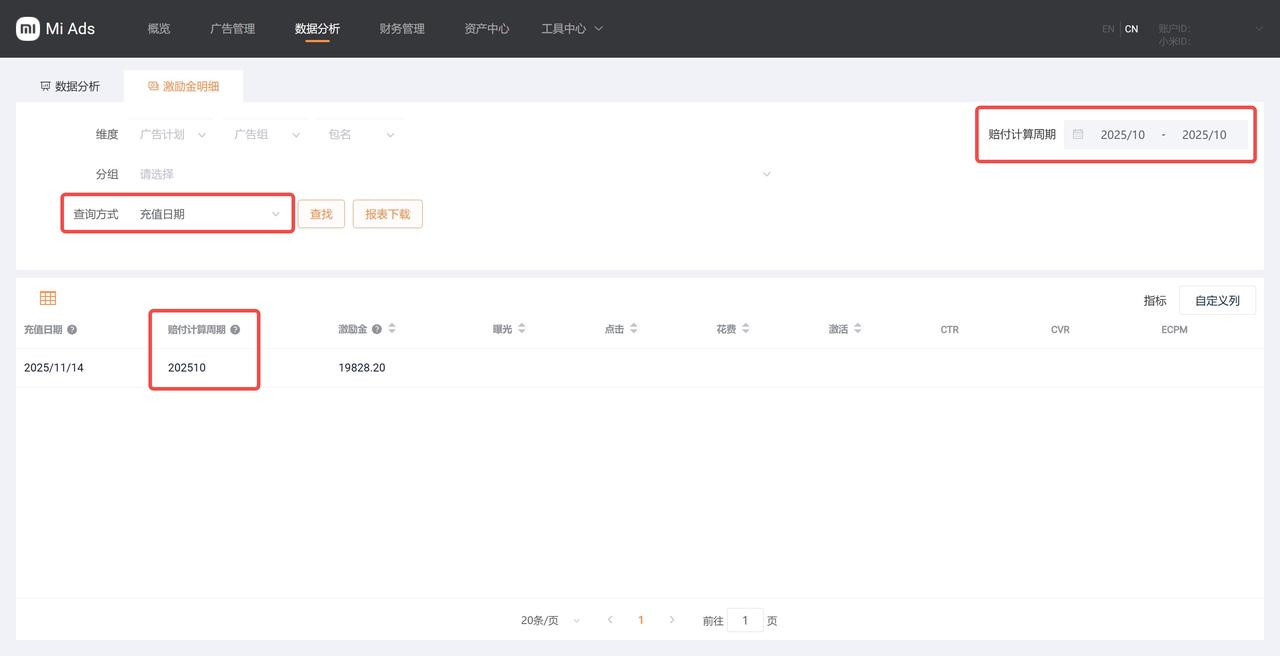Sort table by 曝光 column arrows
The width and height of the screenshot is (1280, 656).
pos(522,329)
